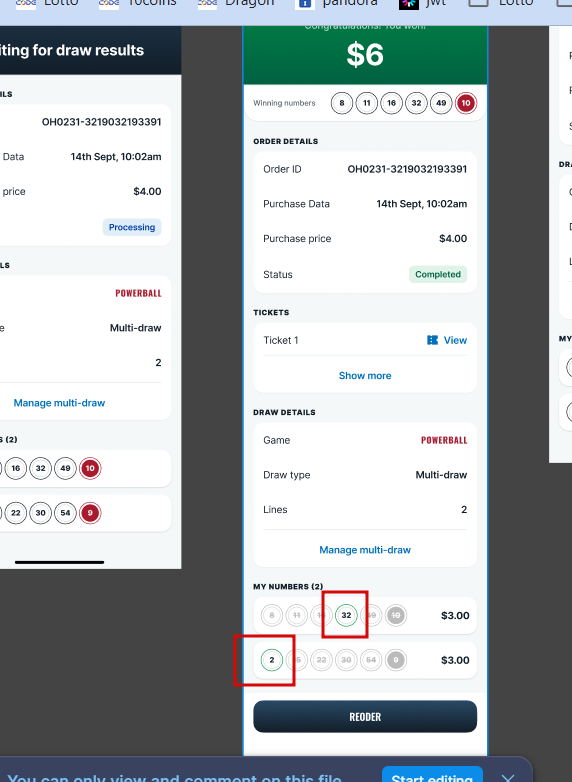
Task: Select the $6 winnings amount
Action: coord(365,54)
